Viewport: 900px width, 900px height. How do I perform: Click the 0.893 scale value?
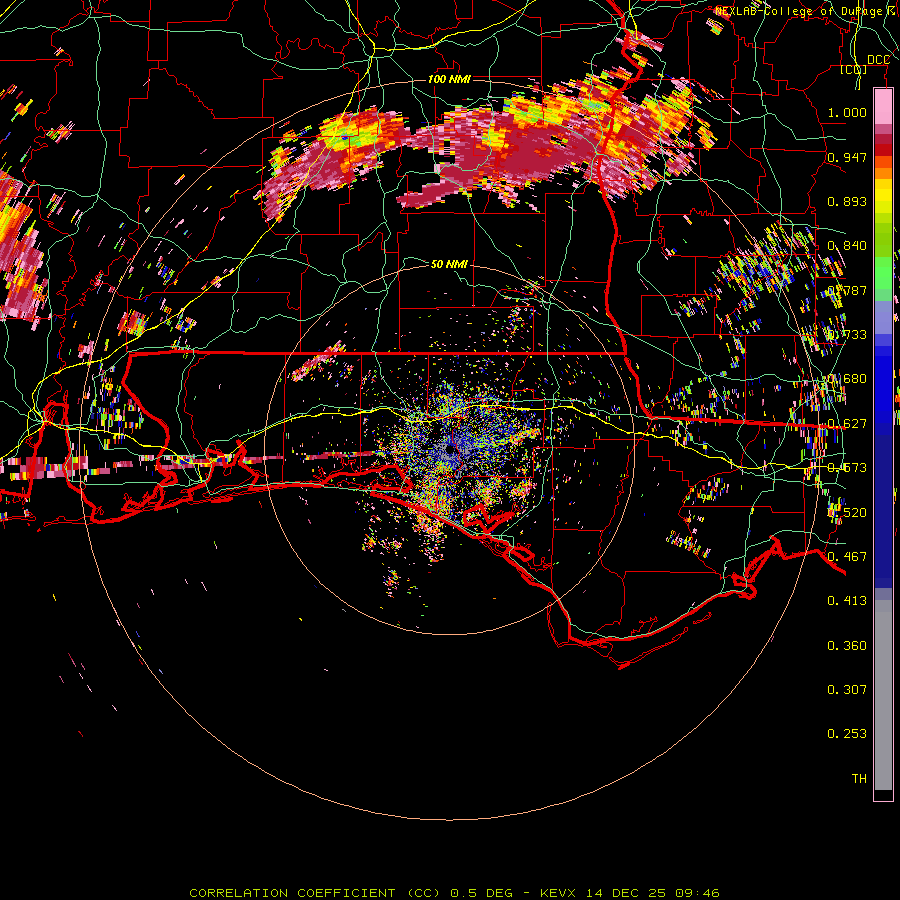pos(847,201)
